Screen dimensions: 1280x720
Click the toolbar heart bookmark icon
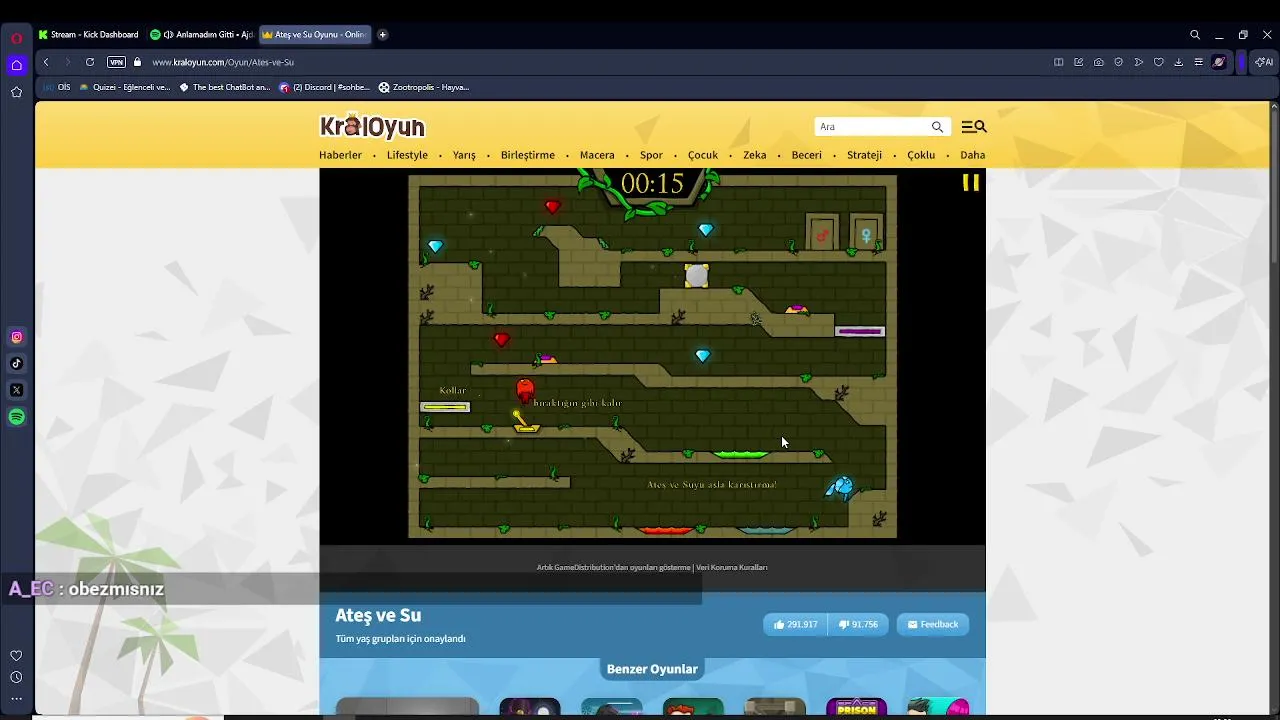(x=1159, y=62)
